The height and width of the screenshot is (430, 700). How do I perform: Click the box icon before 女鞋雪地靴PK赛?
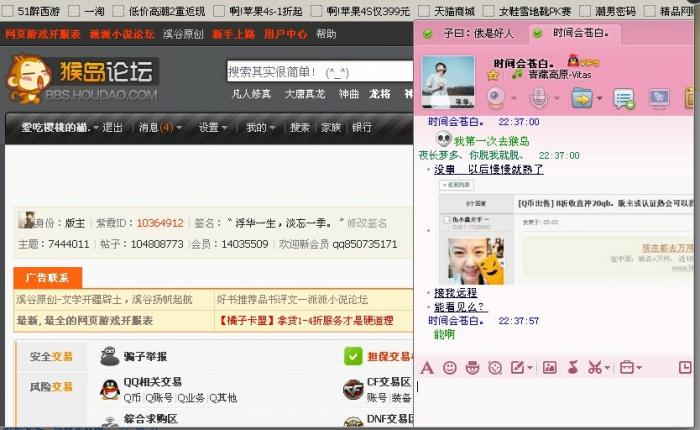click(488, 11)
